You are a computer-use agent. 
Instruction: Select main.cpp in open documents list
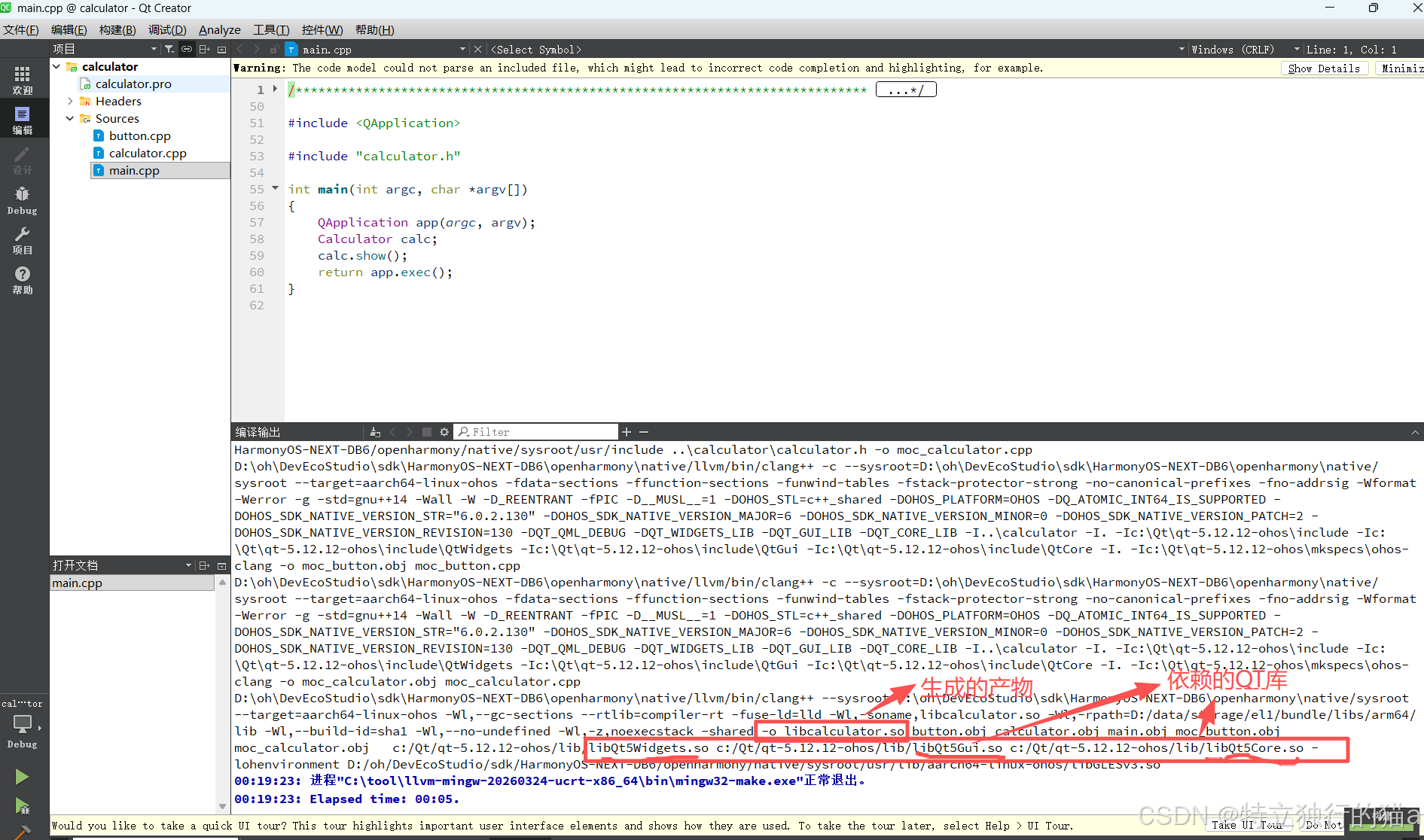(132, 583)
